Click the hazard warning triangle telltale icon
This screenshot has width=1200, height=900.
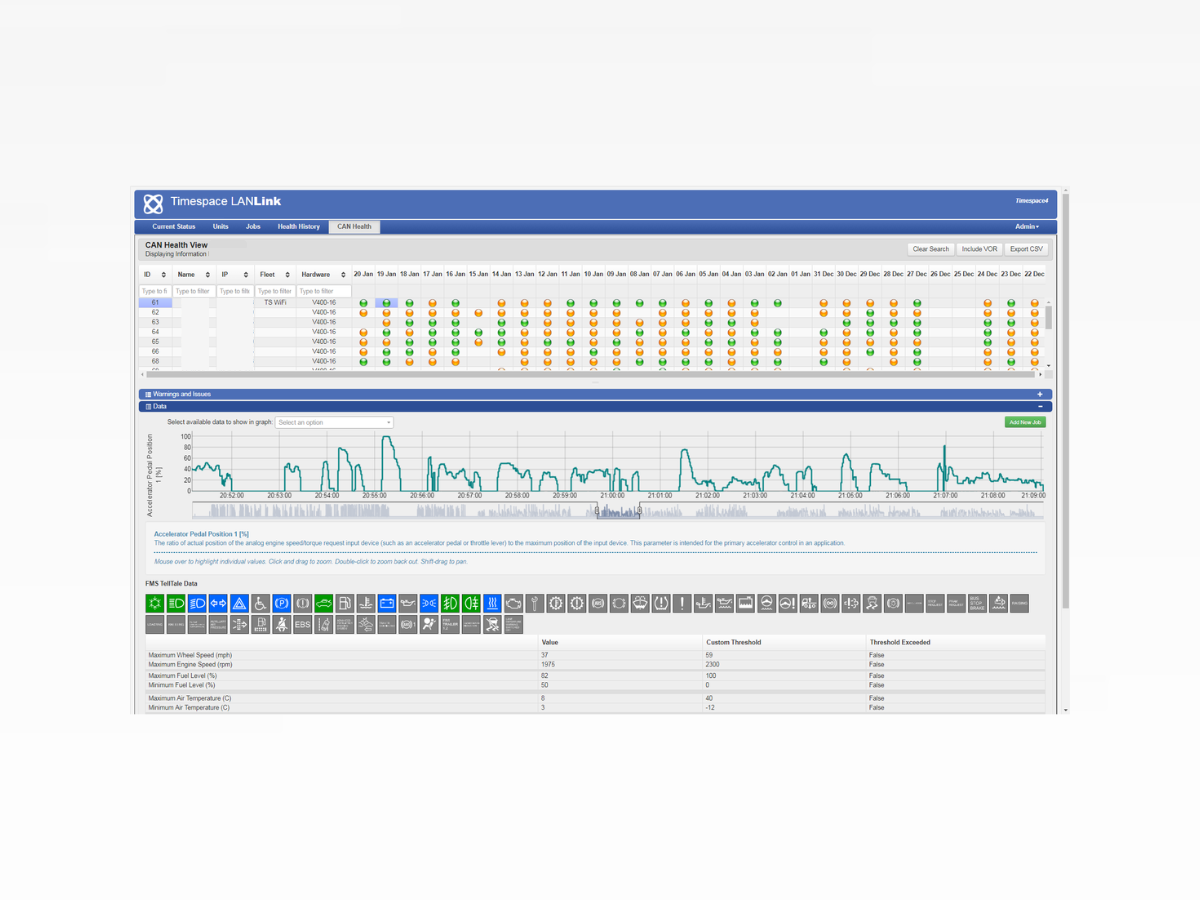click(x=240, y=603)
